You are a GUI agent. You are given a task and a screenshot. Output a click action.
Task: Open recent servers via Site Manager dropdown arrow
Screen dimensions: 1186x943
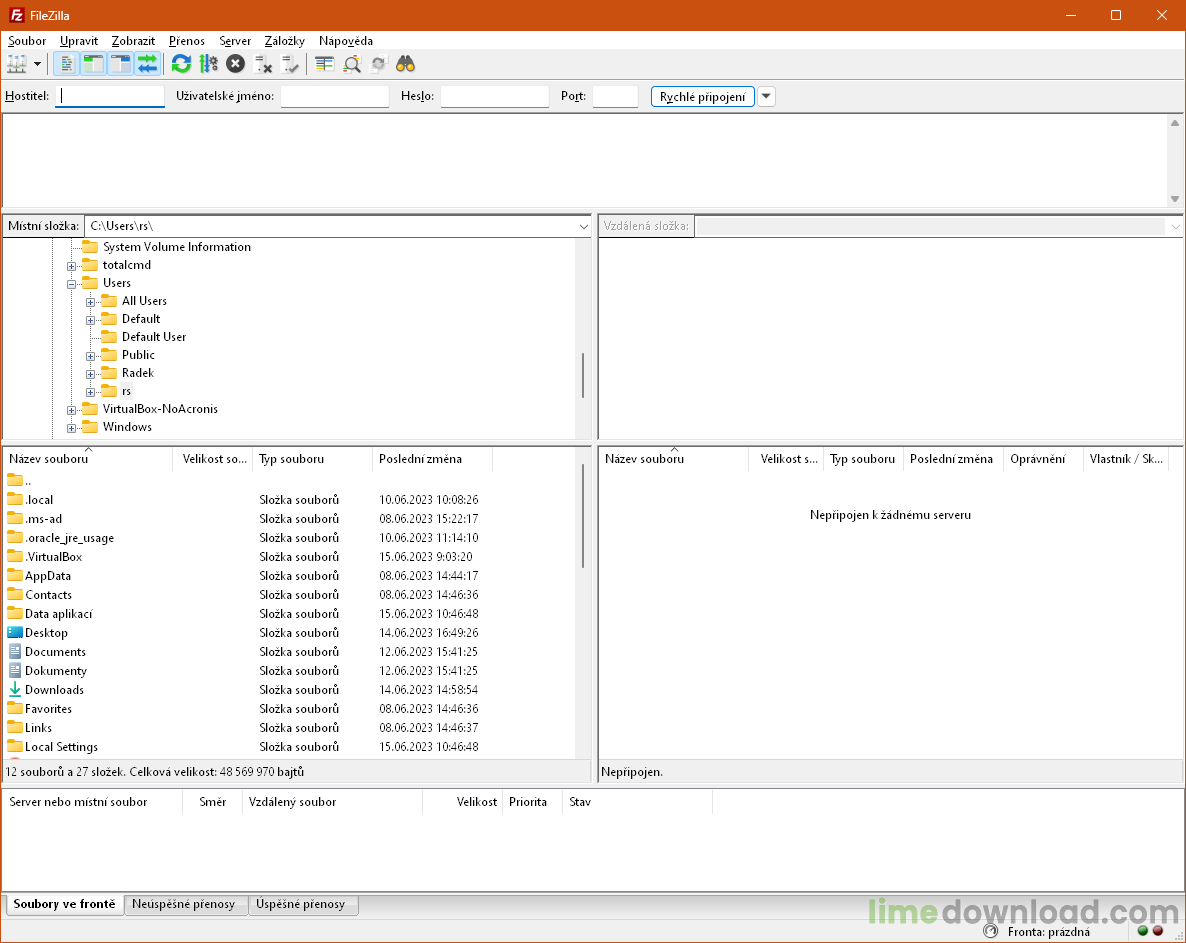[x=38, y=63]
